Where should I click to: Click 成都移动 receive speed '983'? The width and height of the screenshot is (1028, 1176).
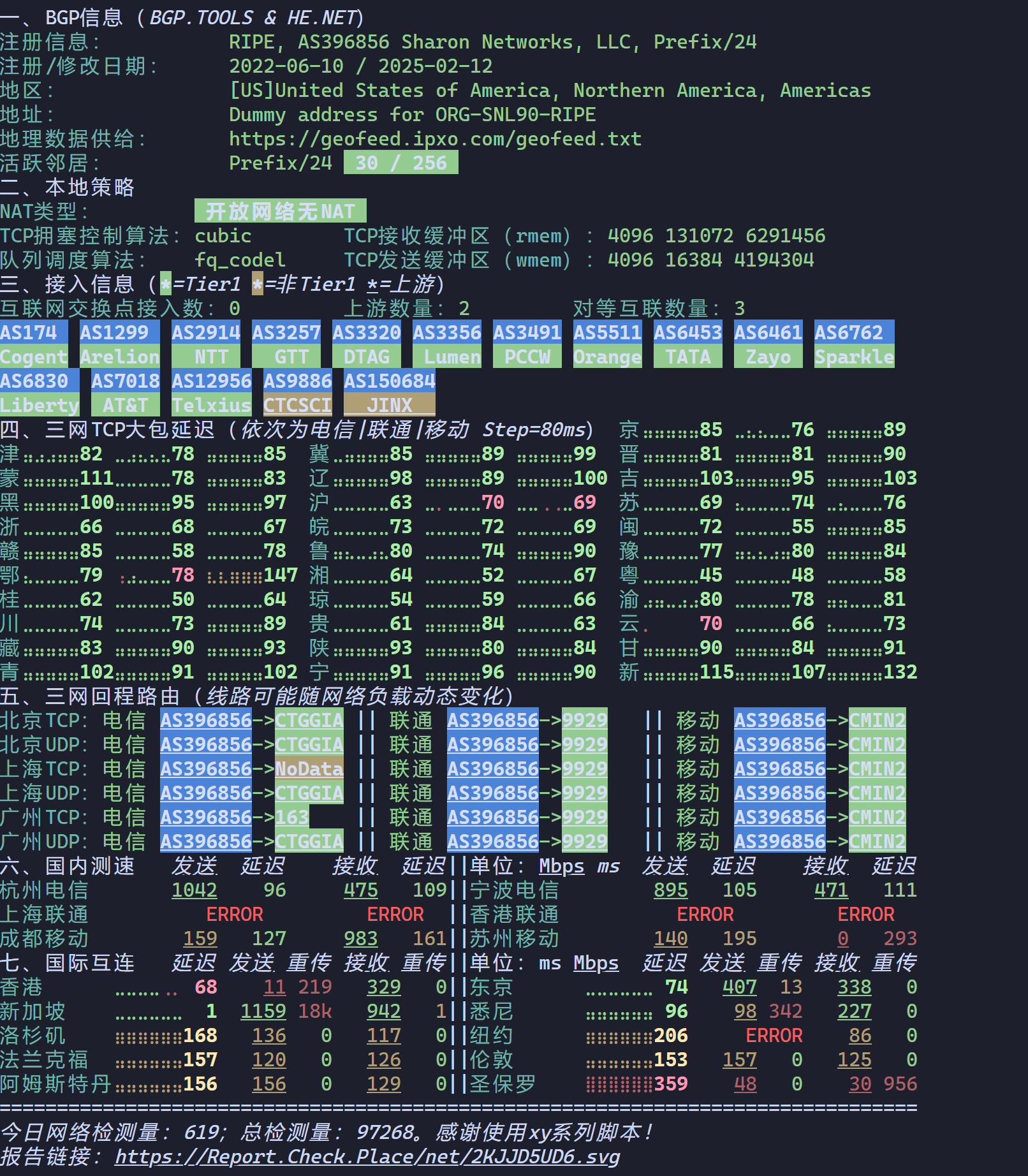(361, 939)
